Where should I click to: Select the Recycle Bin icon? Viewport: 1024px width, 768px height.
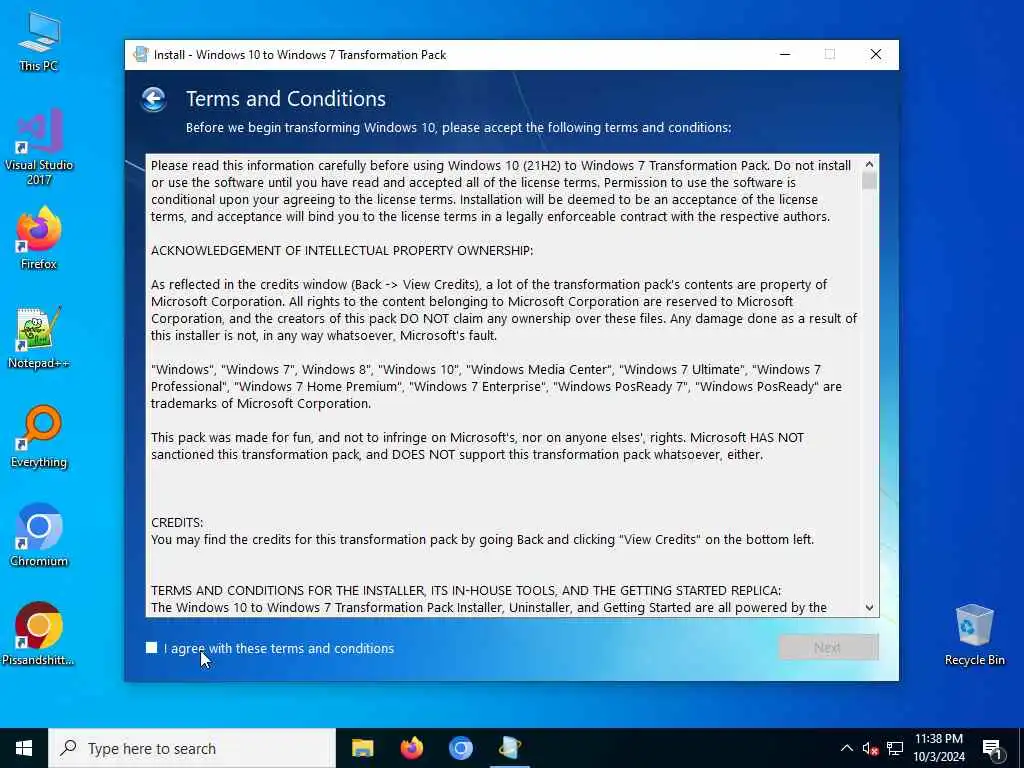[974, 635]
